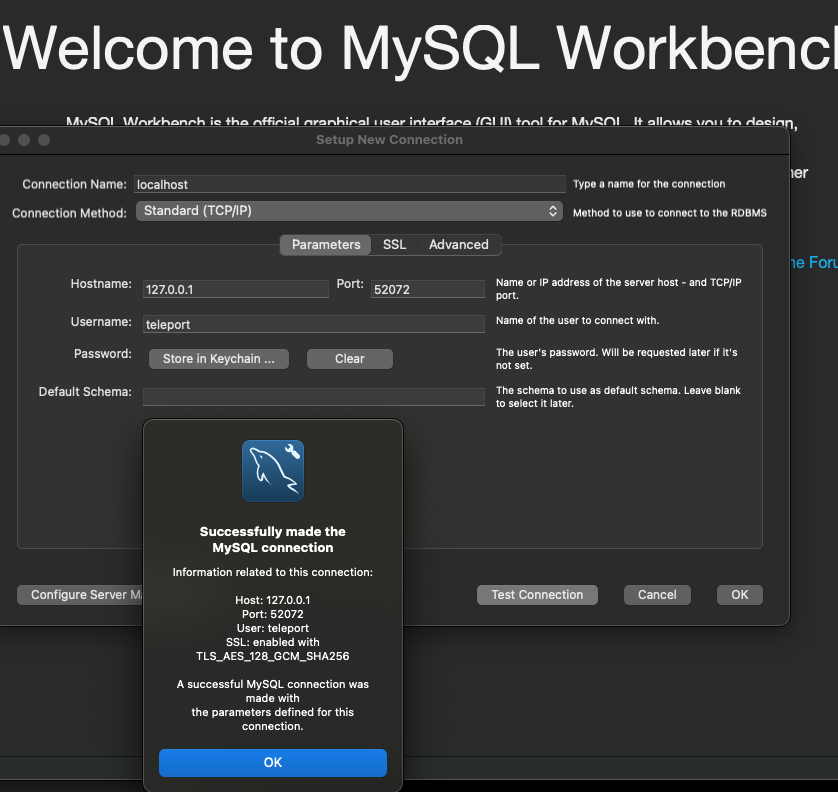Click 'Name of the user to connect with' hint
The height and width of the screenshot is (792, 838).
click(x=577, y=320)
